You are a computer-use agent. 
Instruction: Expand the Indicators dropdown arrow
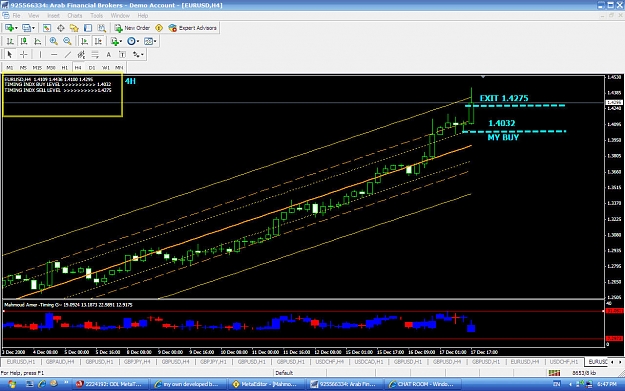pos(121,41)
